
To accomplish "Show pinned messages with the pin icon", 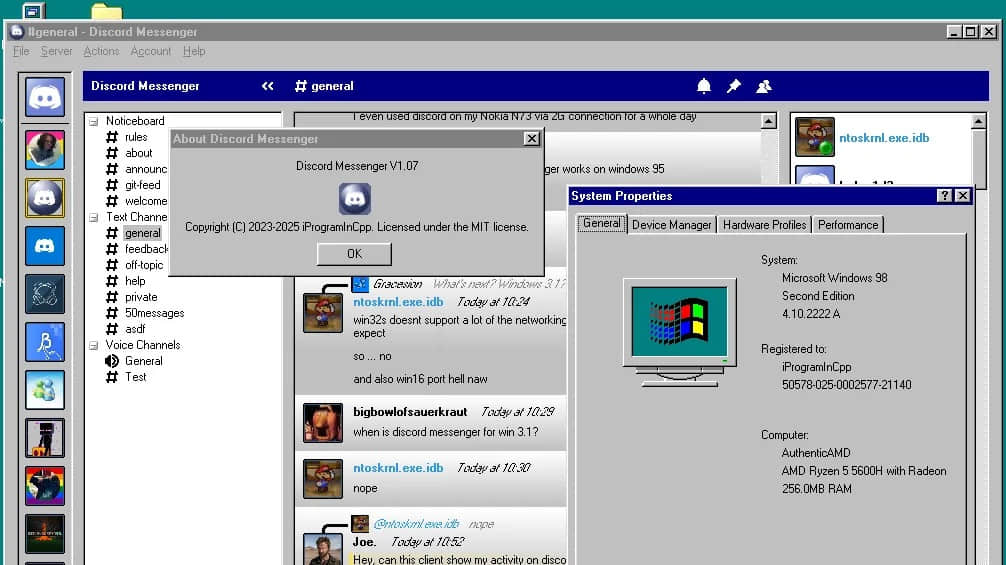I will (733, 86).
